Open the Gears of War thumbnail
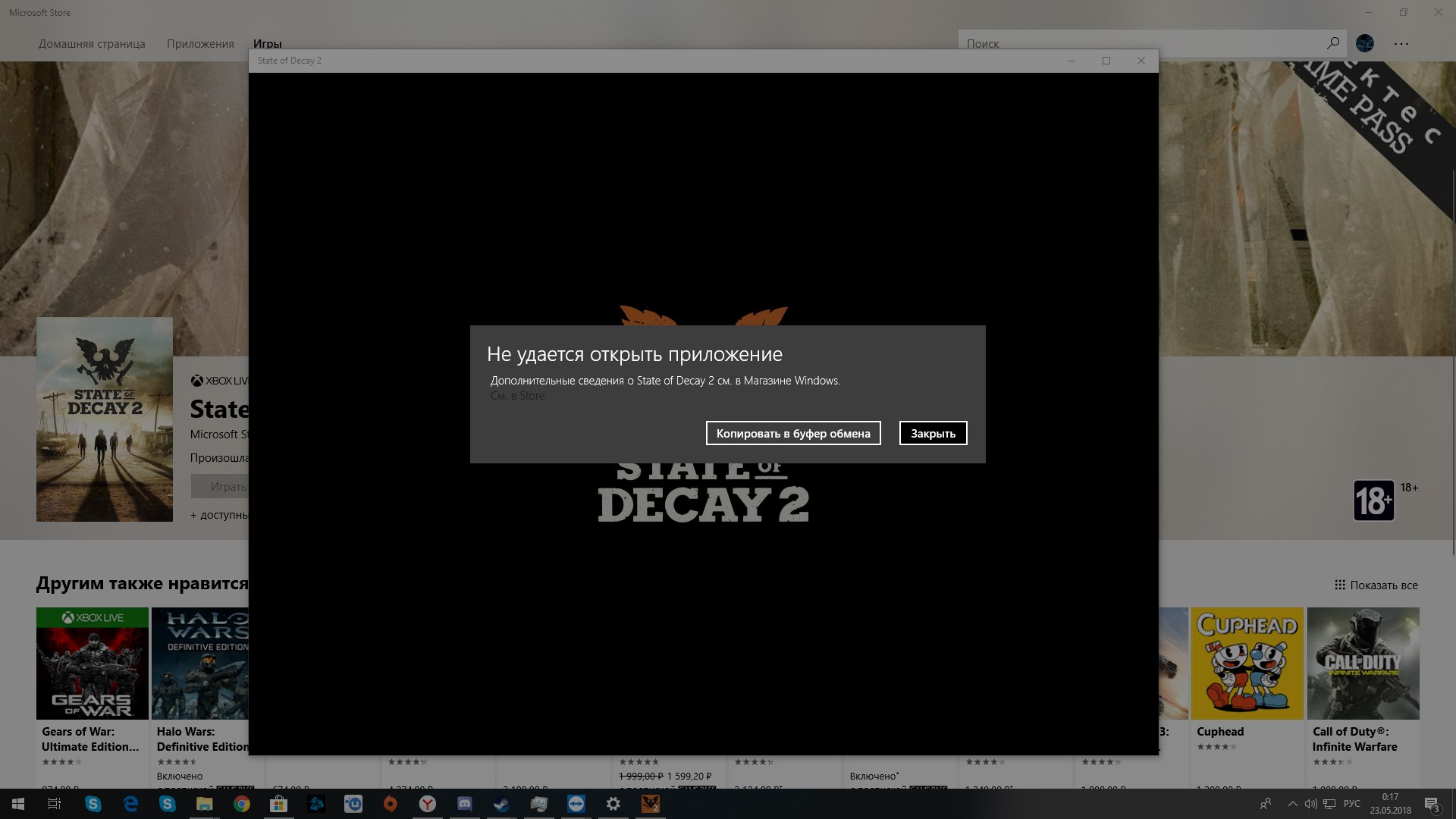The image size is (1456, 819). (93, 664)
